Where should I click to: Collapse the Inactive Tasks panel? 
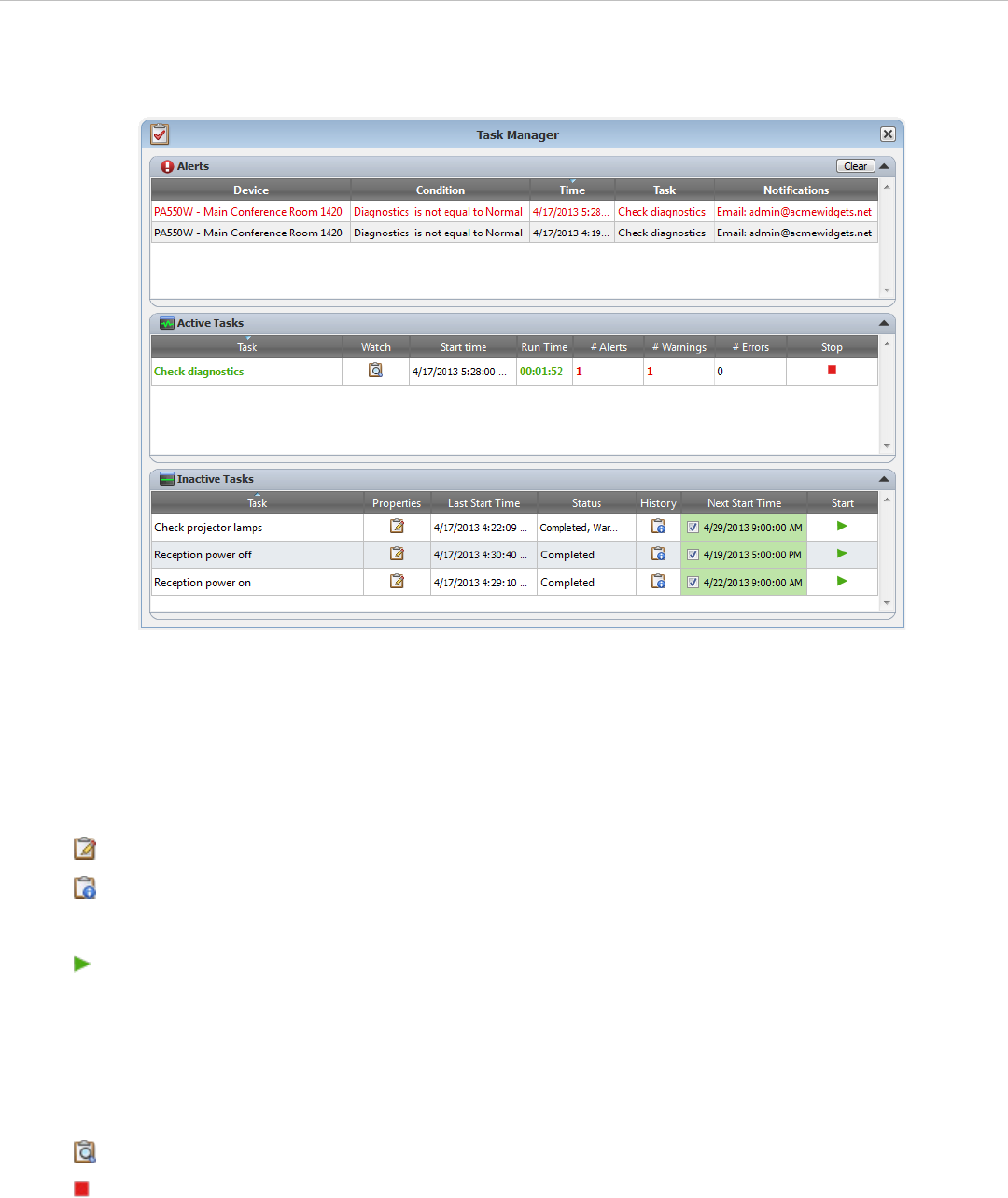pyautogui.click(x=884, y=479)
